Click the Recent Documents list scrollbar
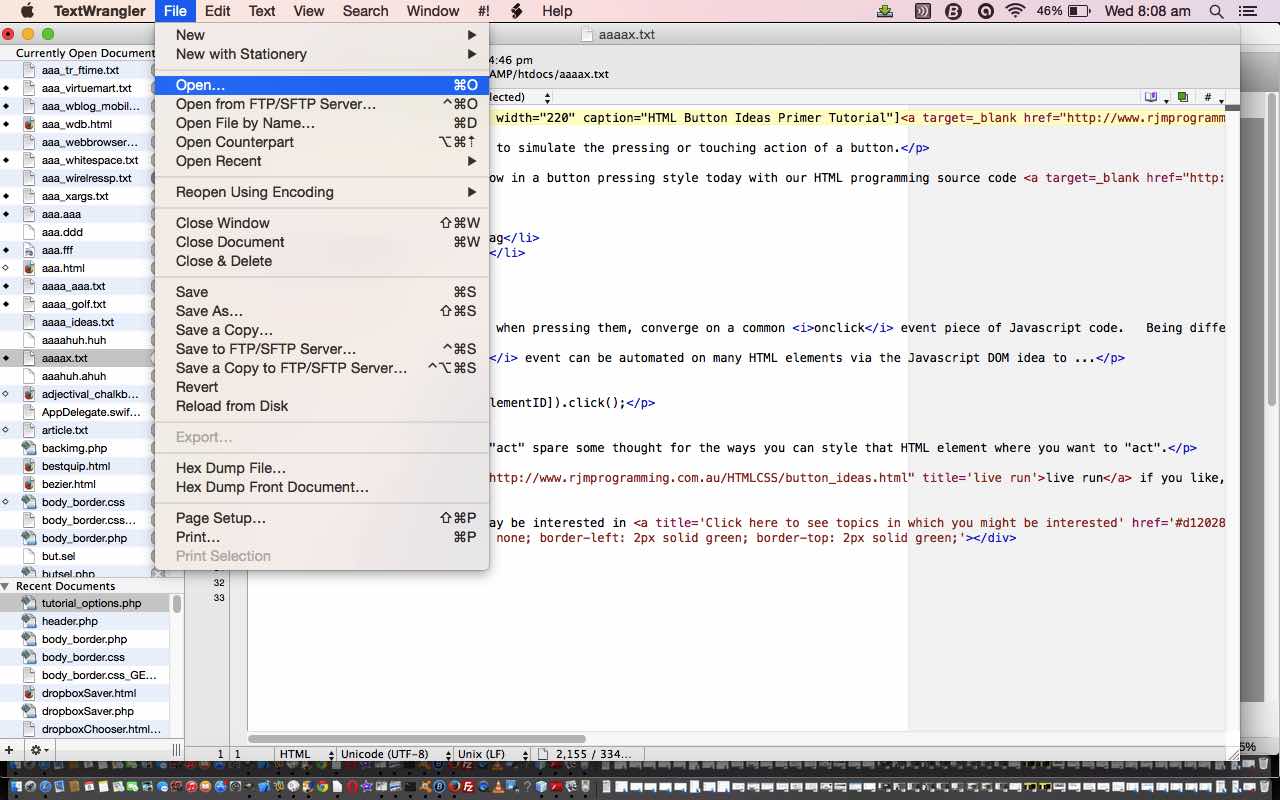The image size is (1280, 800). click(177, 604)
